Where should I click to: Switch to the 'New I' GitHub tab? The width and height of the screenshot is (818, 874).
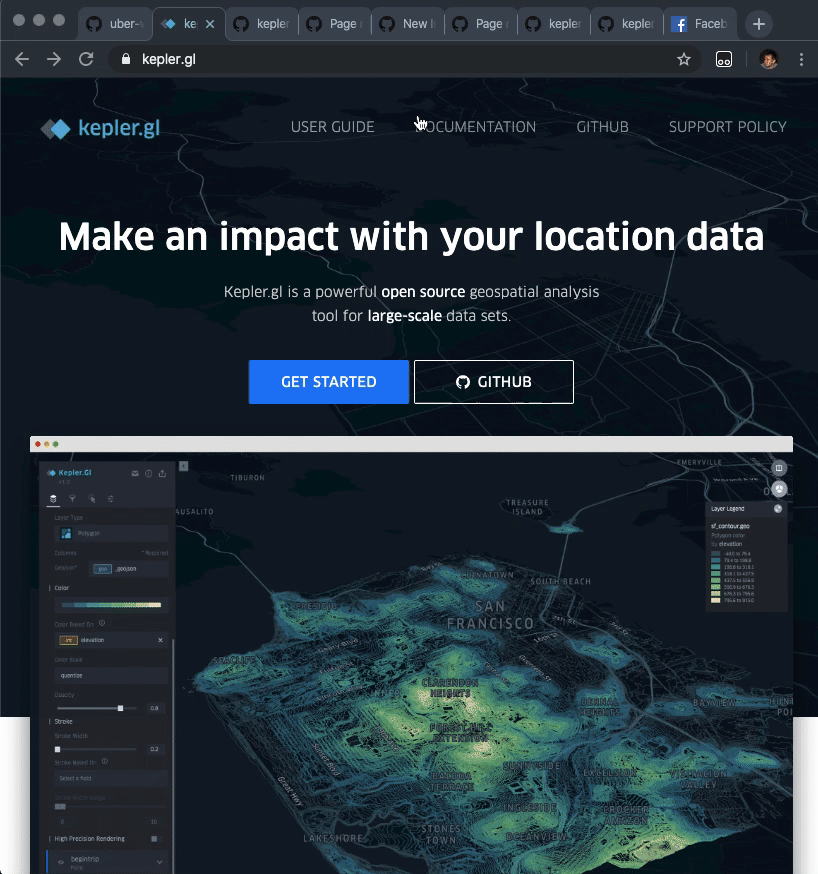(408, 24)
